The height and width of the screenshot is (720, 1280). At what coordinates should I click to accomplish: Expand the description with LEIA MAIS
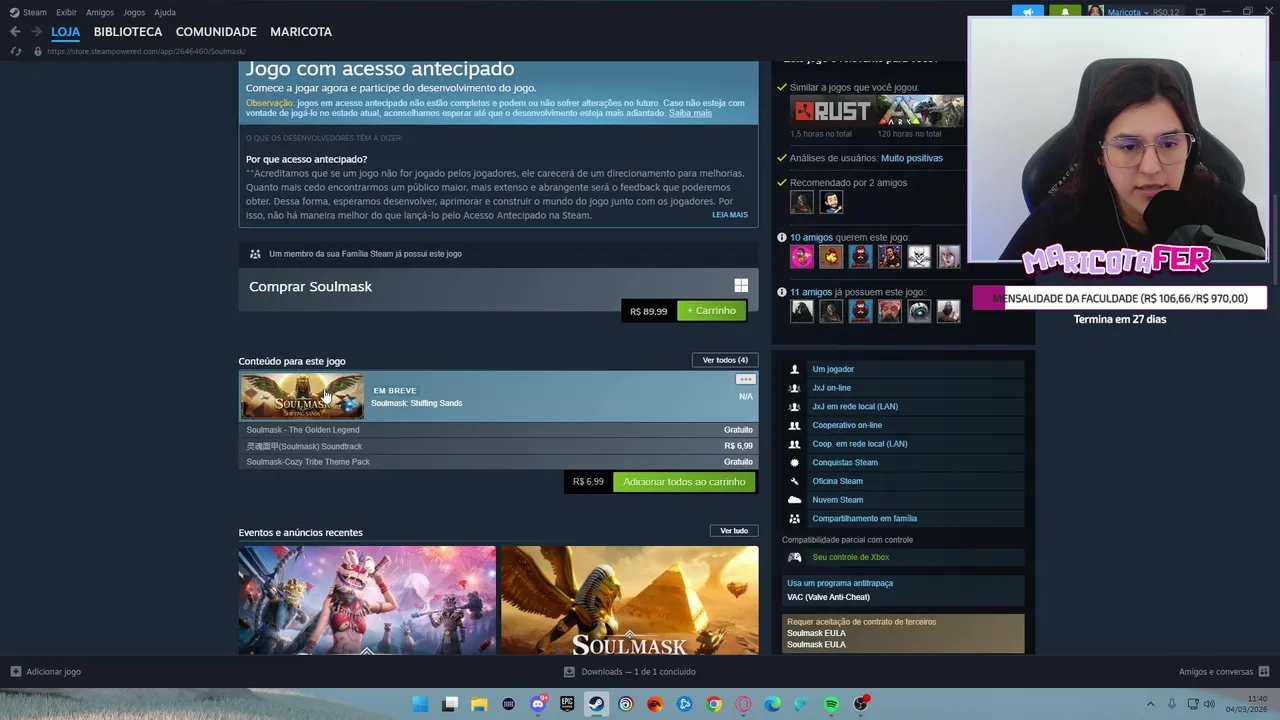pyautogui.click(x=730, y=215)
